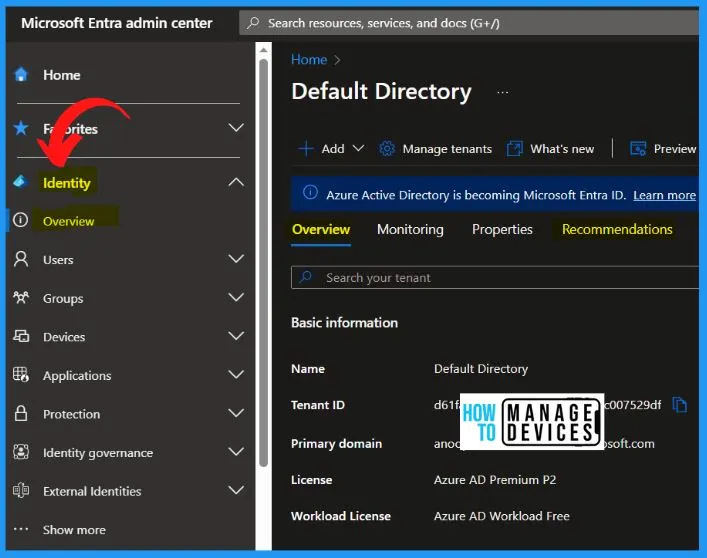Viewport: 707px width, 558px height.
Task: Collapse the Identity section chevron
Action: 236,182
